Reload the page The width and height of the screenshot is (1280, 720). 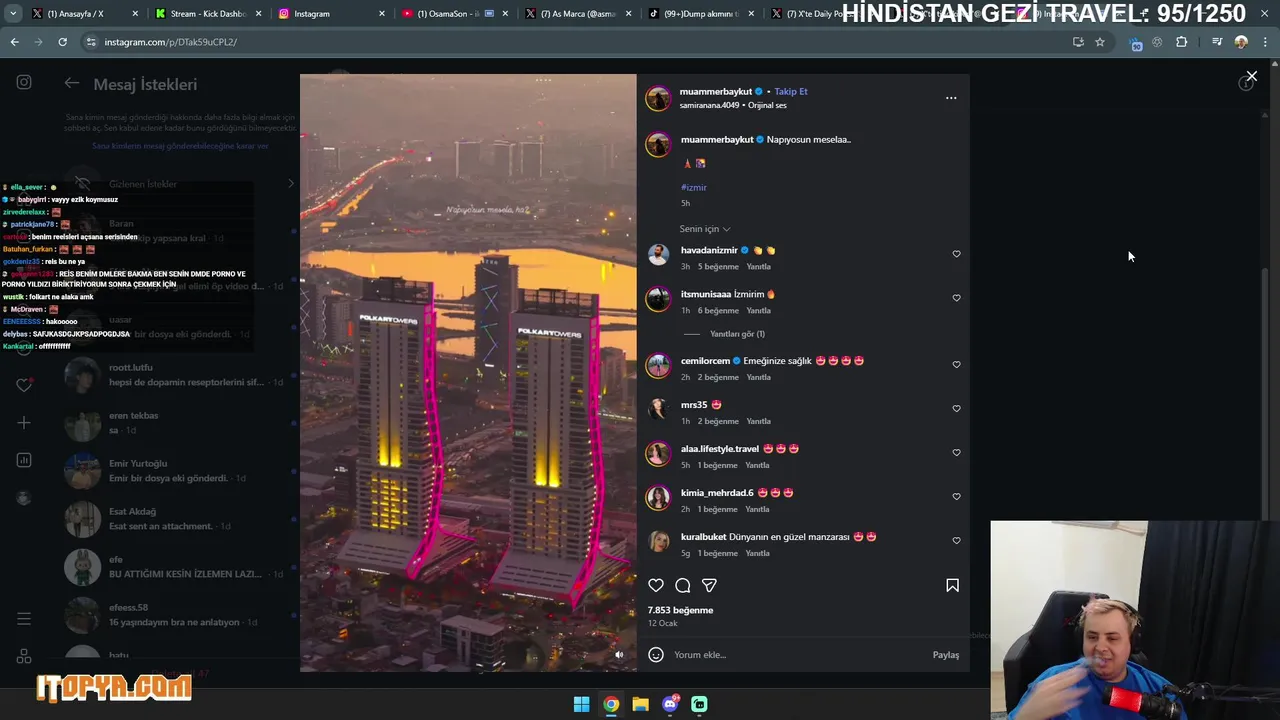[62, 42]
